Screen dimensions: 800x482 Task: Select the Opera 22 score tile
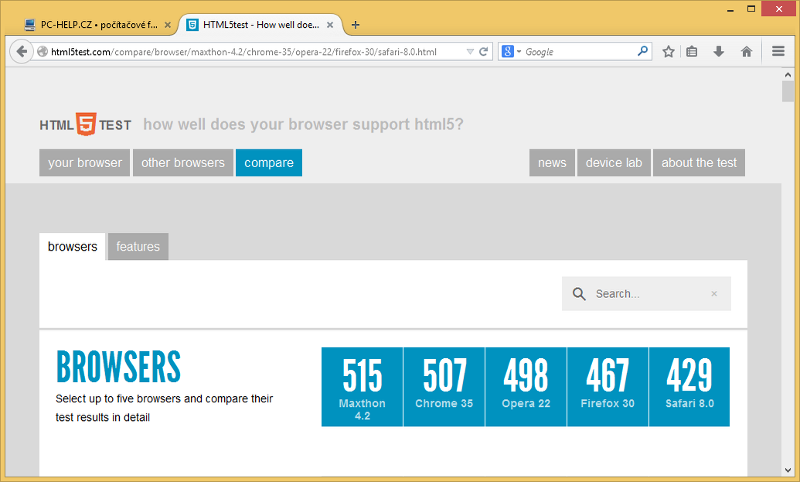pyautogui.click(x=526, y=387)
